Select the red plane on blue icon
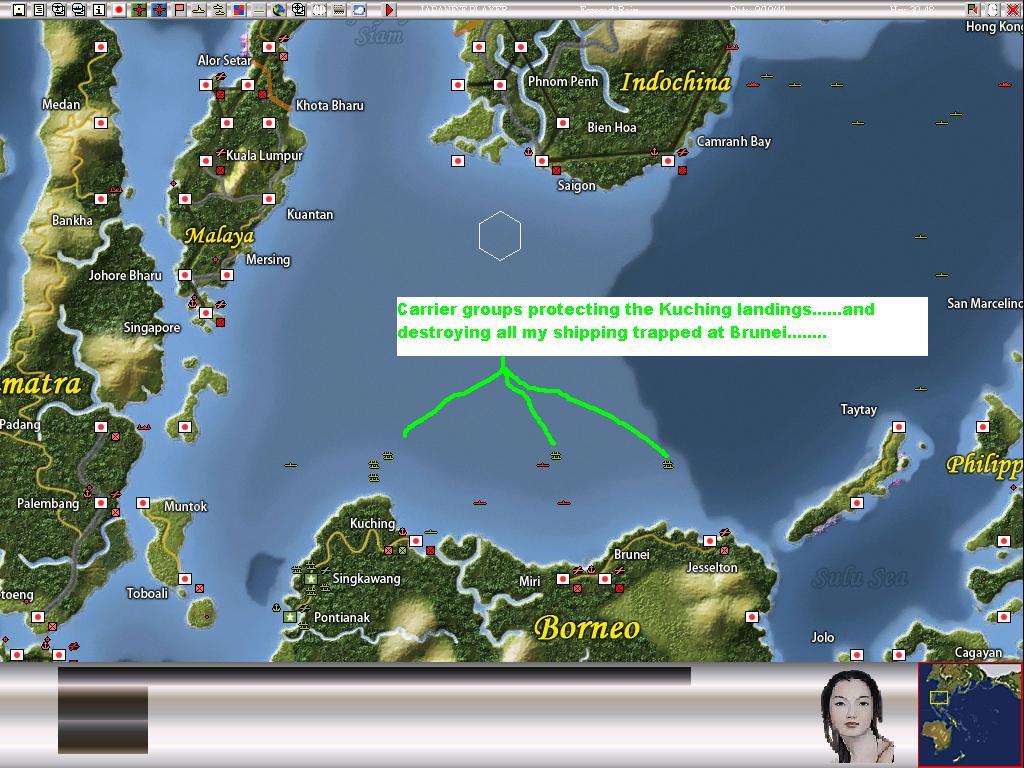 (159, 10)
